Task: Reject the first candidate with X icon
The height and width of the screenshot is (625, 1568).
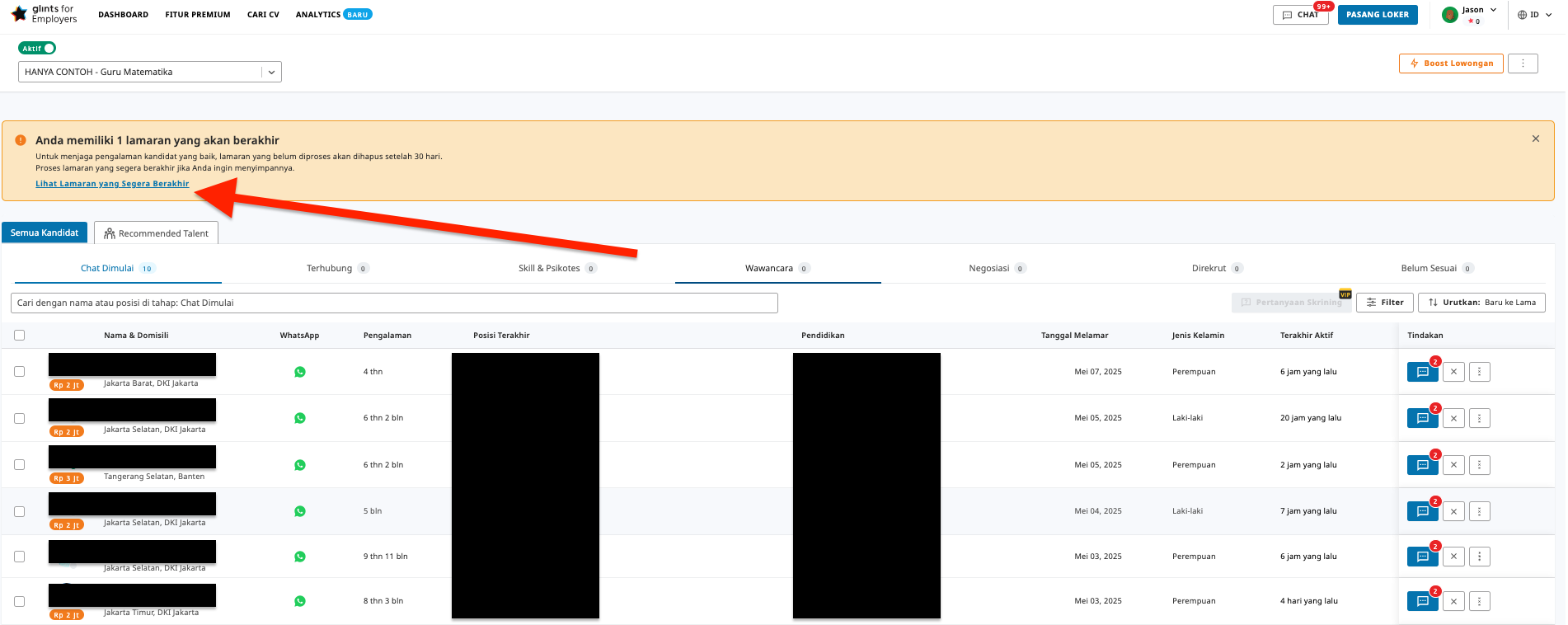Action: [1453, 373]
